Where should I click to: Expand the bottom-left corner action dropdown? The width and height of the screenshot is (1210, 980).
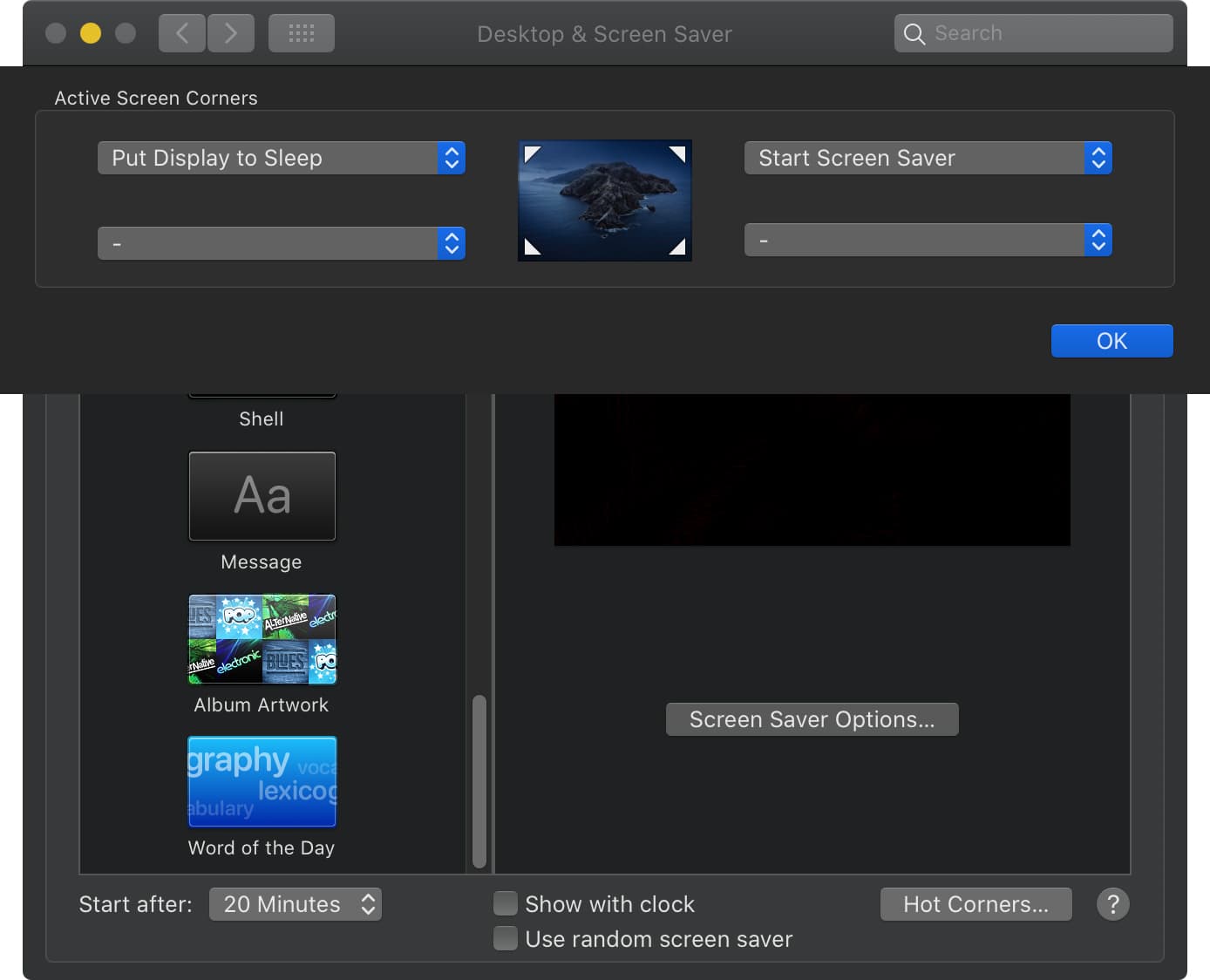281,243
